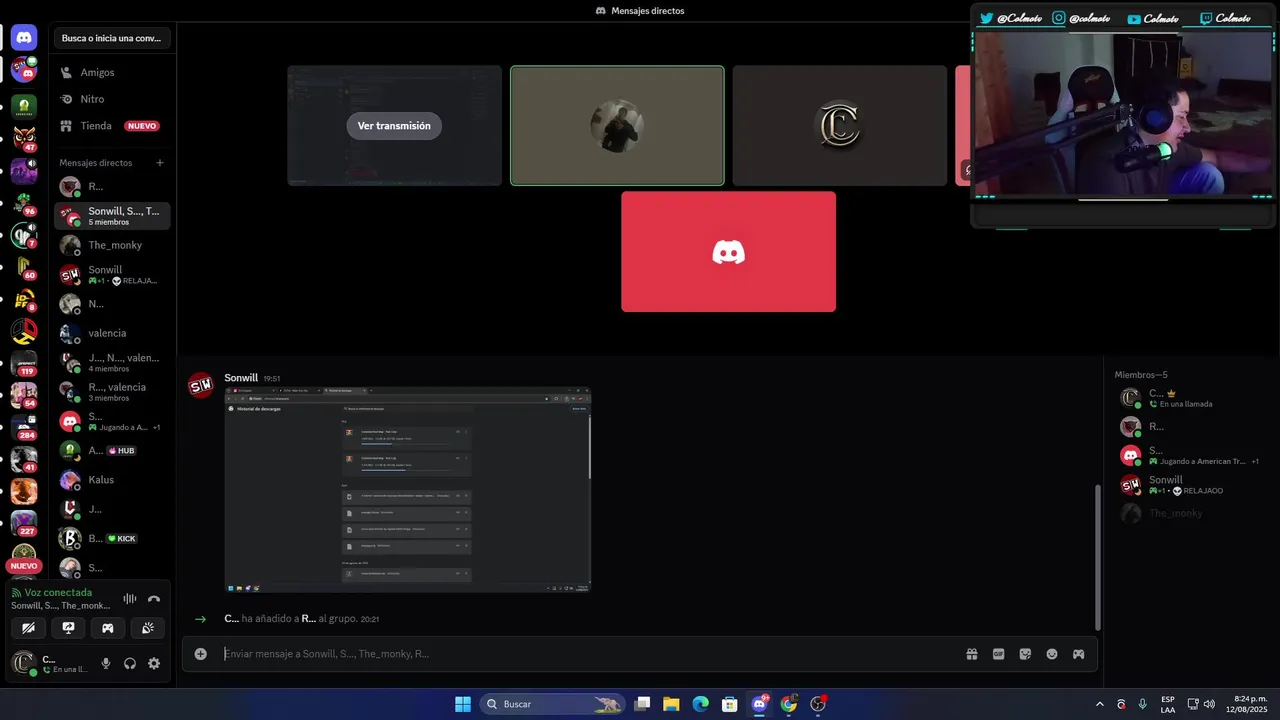
Task: Open noise suppression waveform icon
Action: click(x=129, y=599)
